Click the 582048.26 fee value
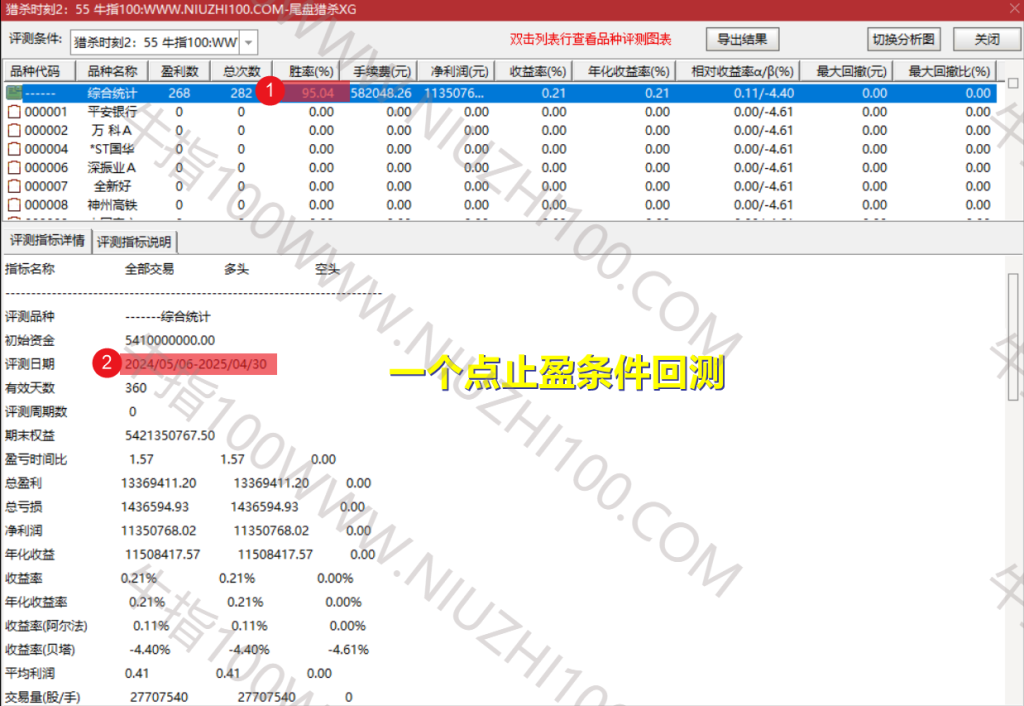This screenshot has width=1024, height=706. (x=381, y=93)
